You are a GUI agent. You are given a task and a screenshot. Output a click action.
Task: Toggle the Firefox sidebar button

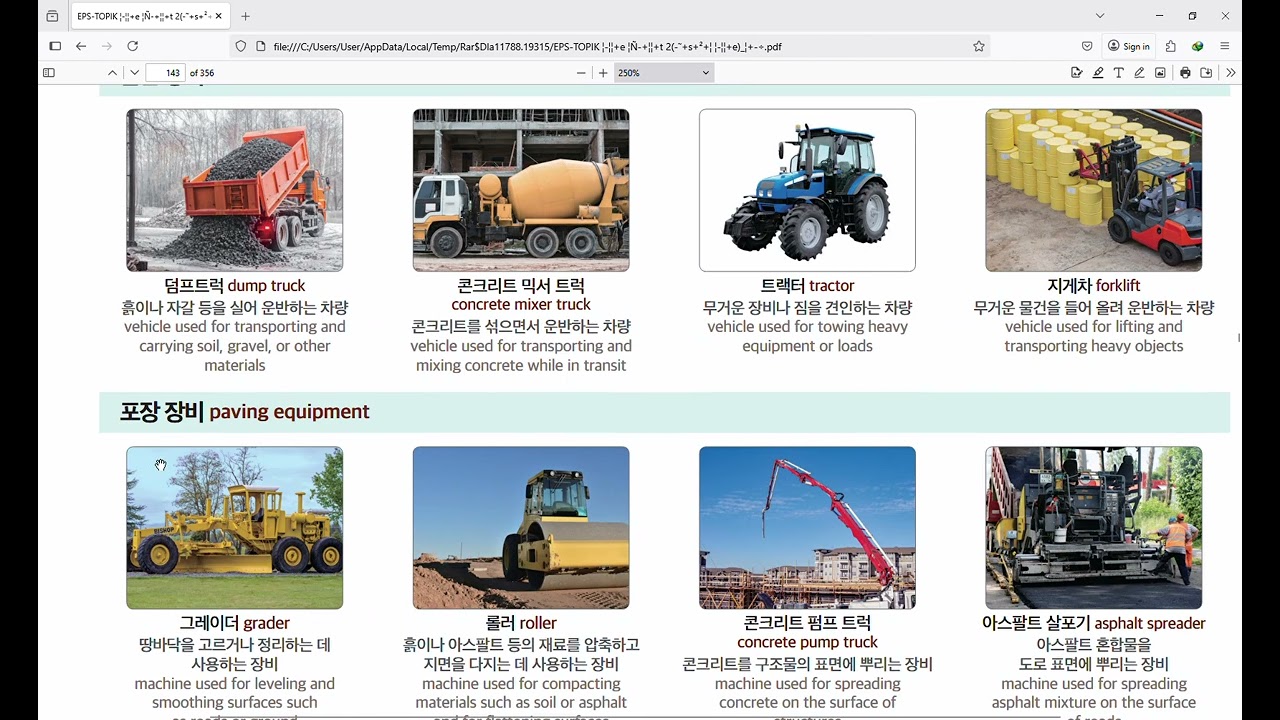pos(55,46)
